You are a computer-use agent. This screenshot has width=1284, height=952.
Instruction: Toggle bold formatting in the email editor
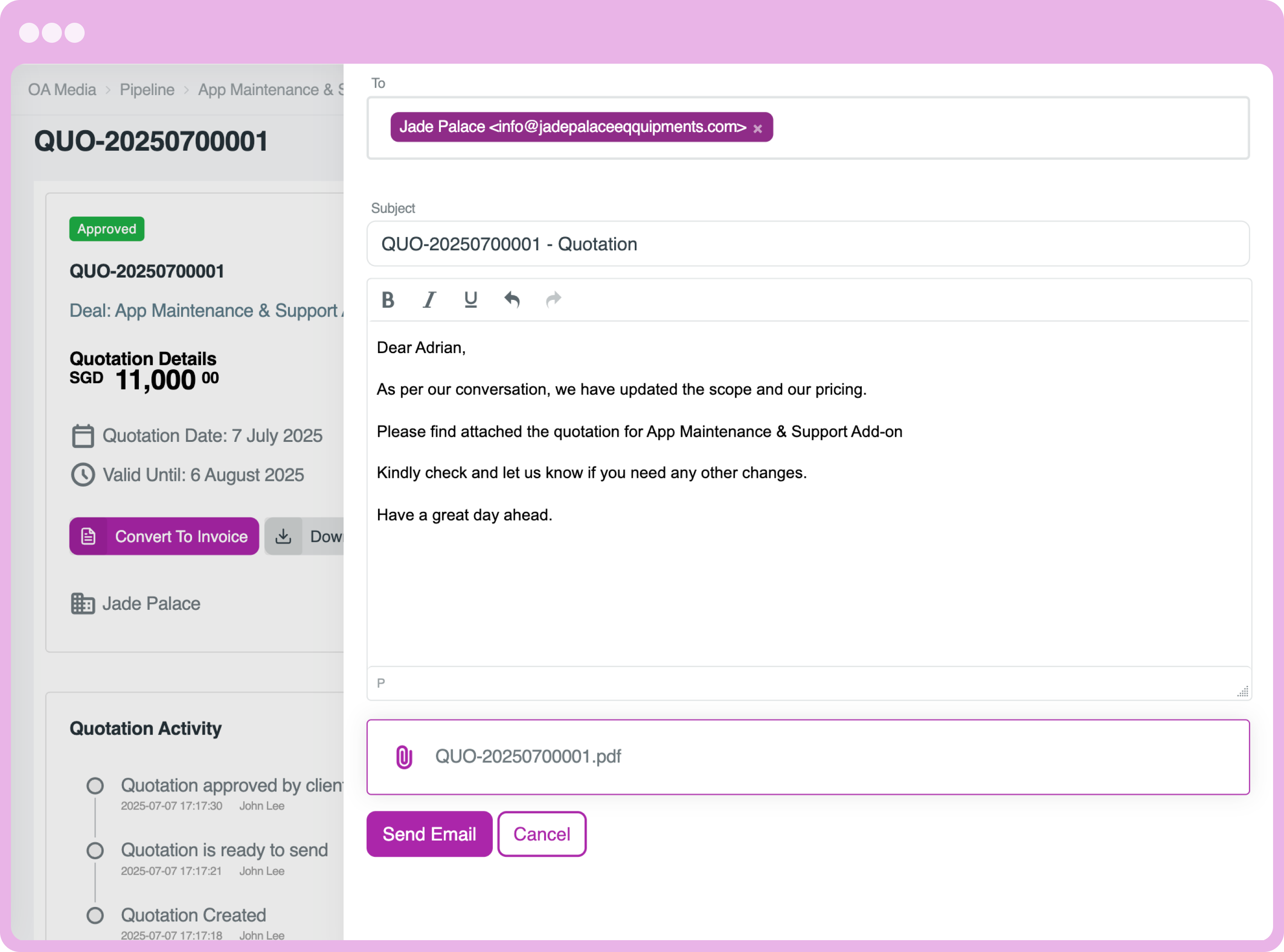(x=388, y=299)
